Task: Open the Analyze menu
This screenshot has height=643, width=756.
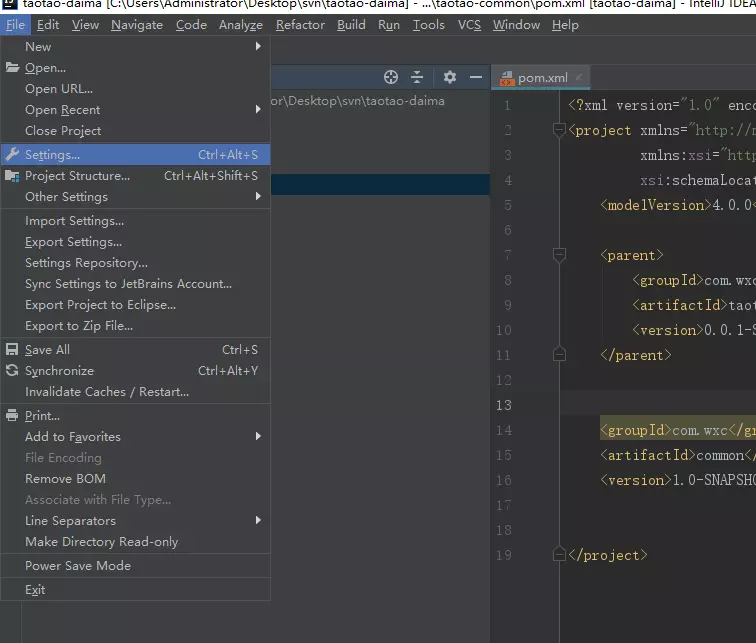Action: [241, 25]
